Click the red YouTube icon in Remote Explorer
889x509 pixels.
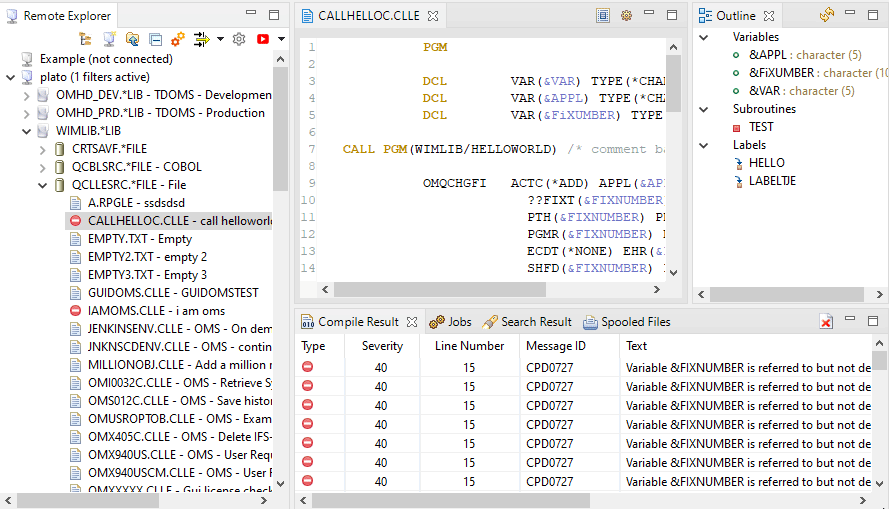pyautogui.click(x=263, y=39)
